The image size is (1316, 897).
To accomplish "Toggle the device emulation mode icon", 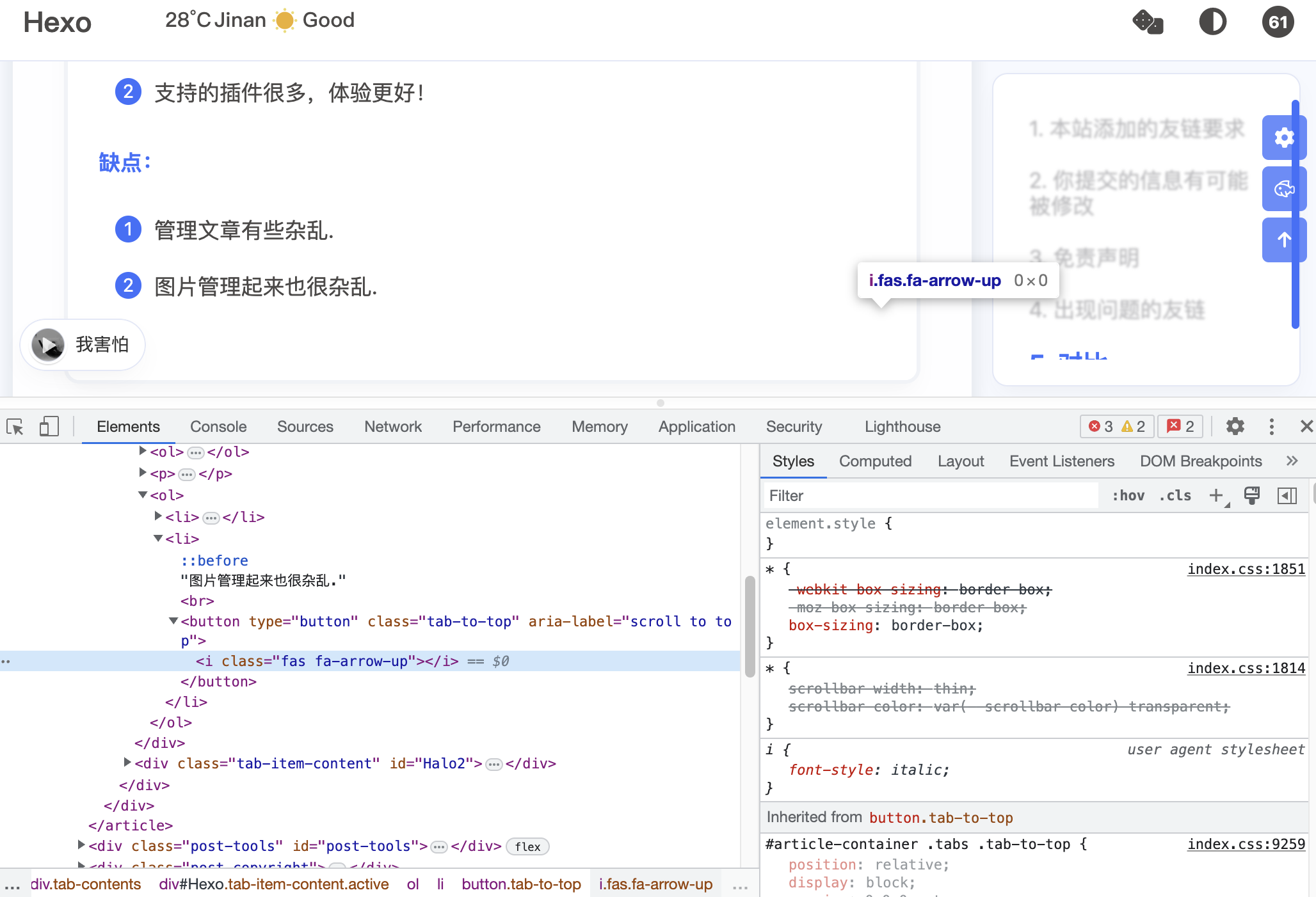I will (49, 427).
